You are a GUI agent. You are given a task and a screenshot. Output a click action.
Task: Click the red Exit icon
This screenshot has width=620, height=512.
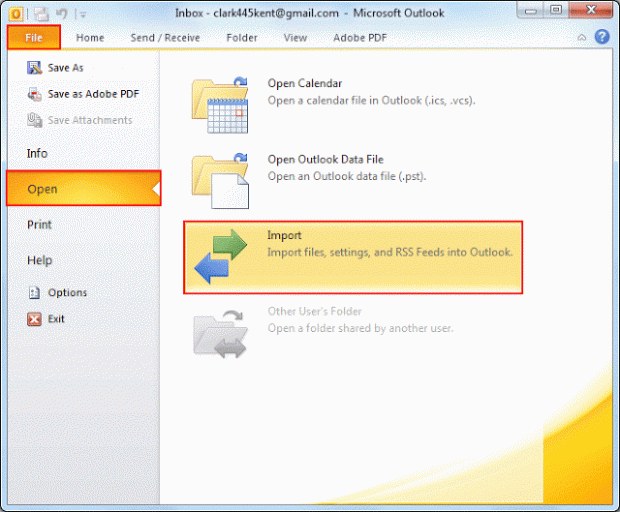pyautogui.click(x=34, y=319)
